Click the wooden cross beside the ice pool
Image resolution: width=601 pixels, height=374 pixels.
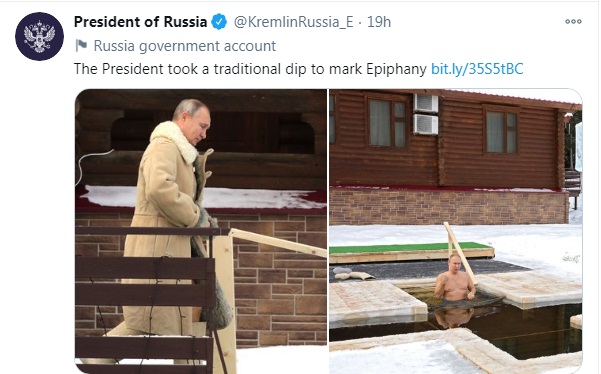tap(461, 254)
